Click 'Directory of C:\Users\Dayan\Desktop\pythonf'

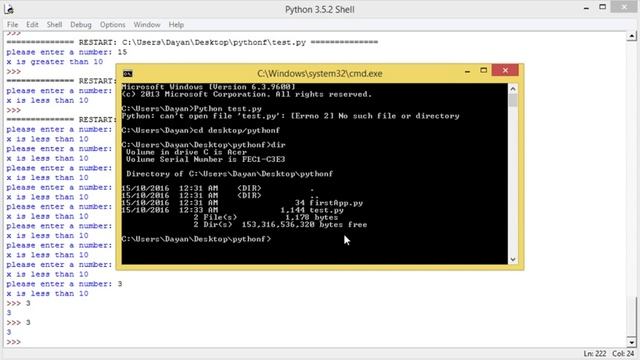point(229,174)
